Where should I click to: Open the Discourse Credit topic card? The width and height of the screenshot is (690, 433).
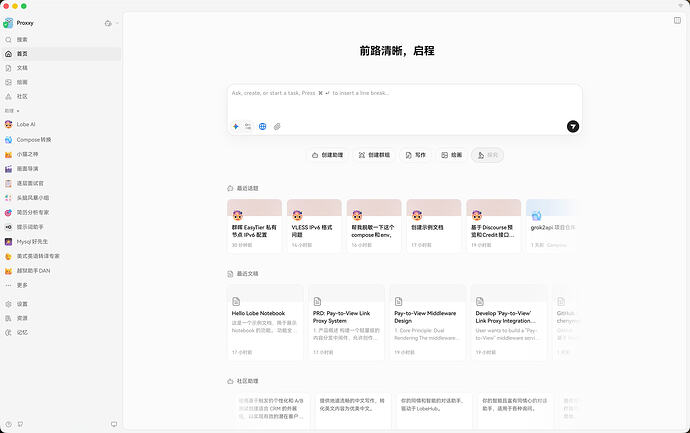(494, 226)
